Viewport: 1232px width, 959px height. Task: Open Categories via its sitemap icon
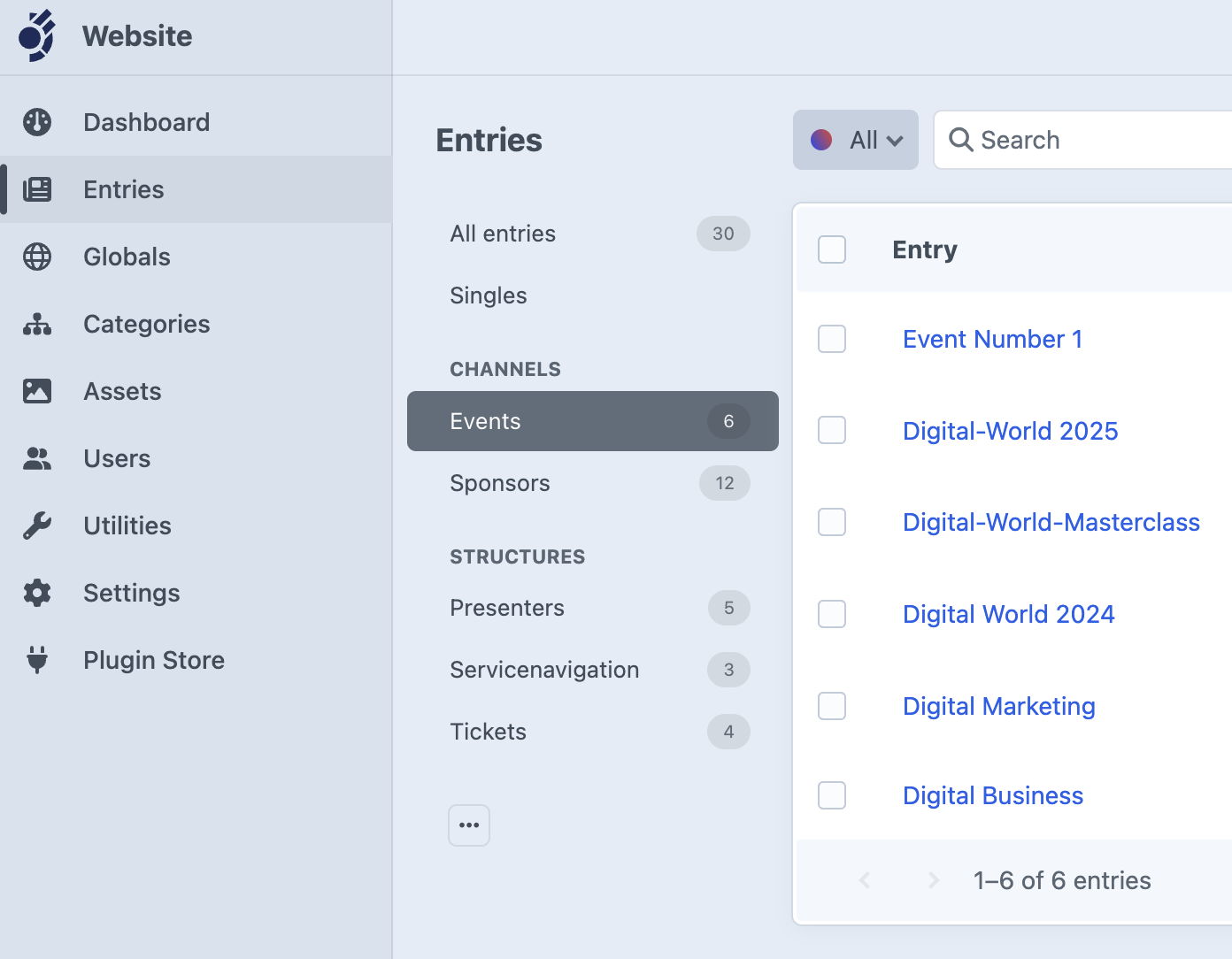click(x=36, y=324)
